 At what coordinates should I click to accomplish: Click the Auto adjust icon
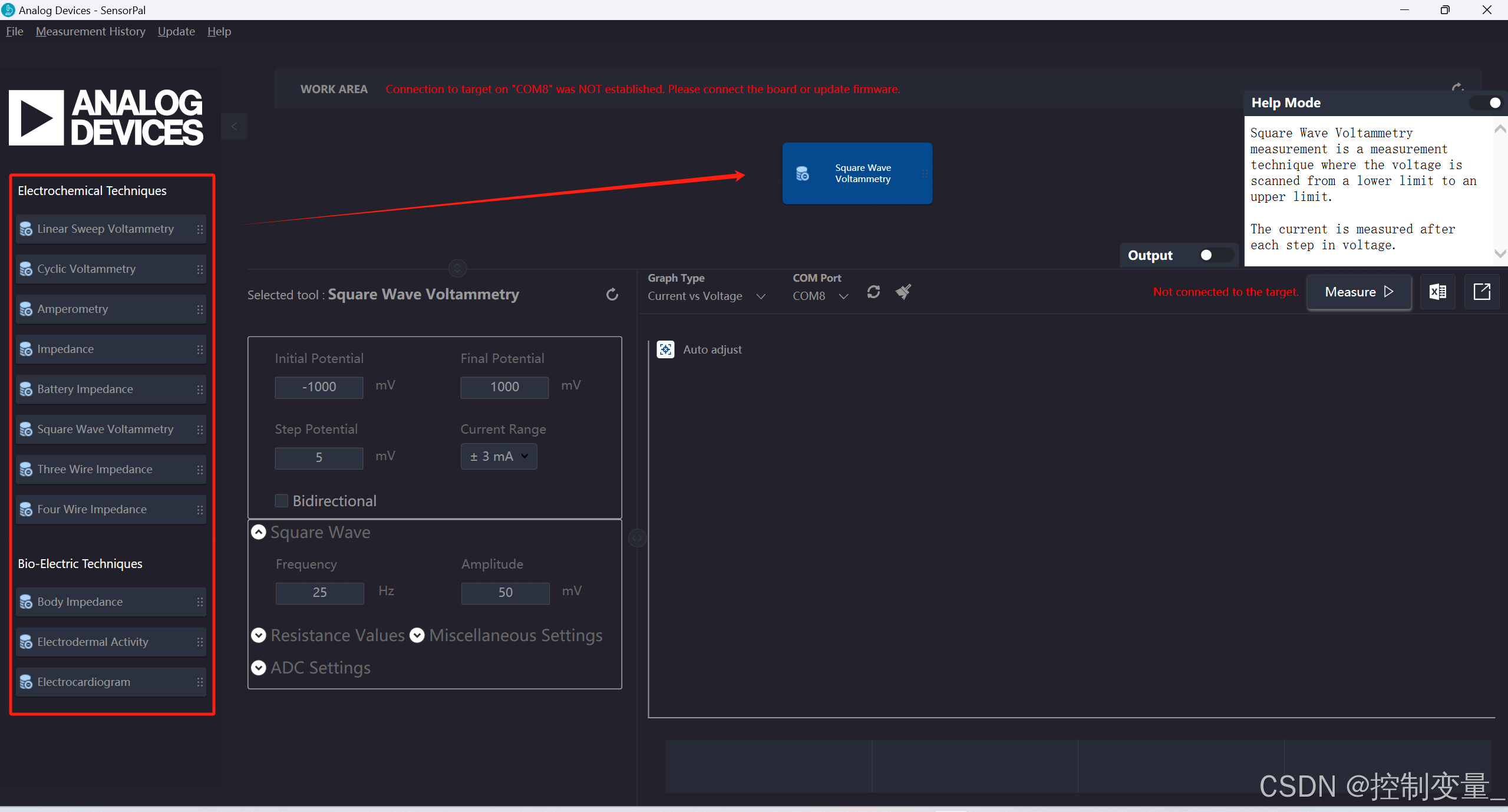(665, 349)
